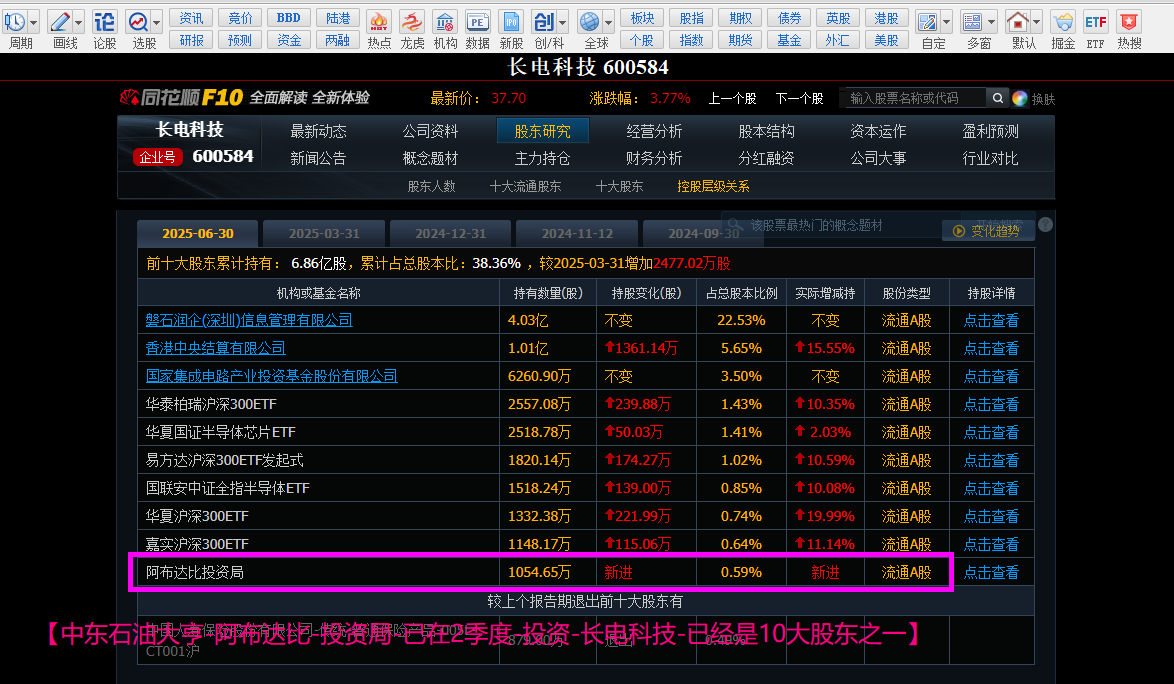Expand the 画线 dropdown arrow
1174x684 pixels.
pyautogui.click(x=79, y=22)
